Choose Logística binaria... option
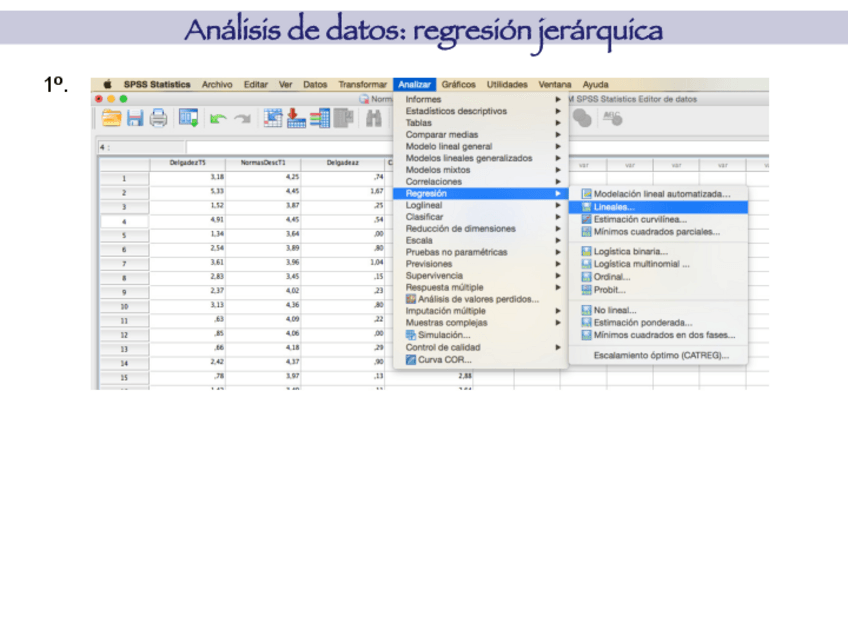This screenshot has width=848, height=636. (630, 252)
